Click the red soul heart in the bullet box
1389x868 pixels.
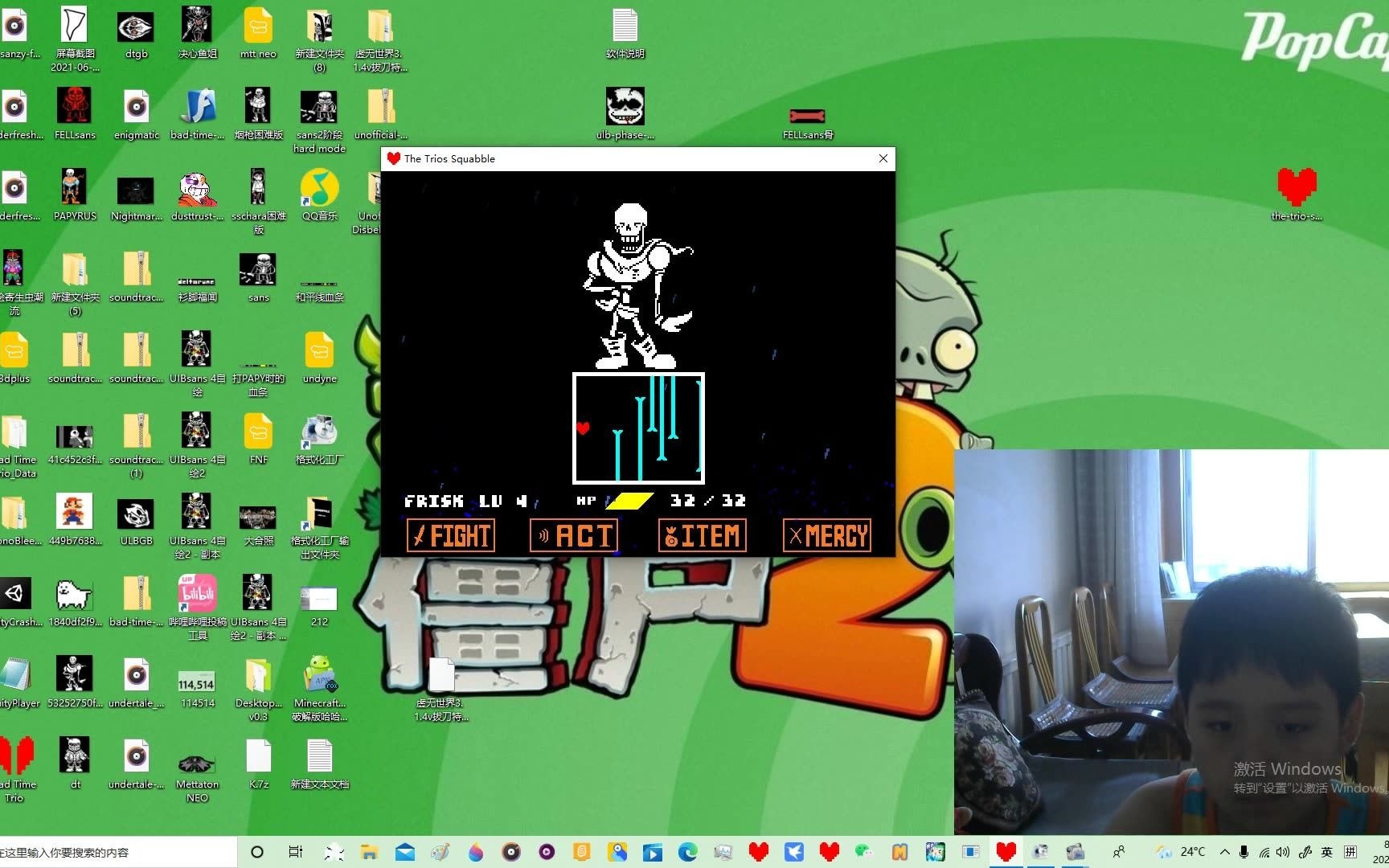point(583,428)
